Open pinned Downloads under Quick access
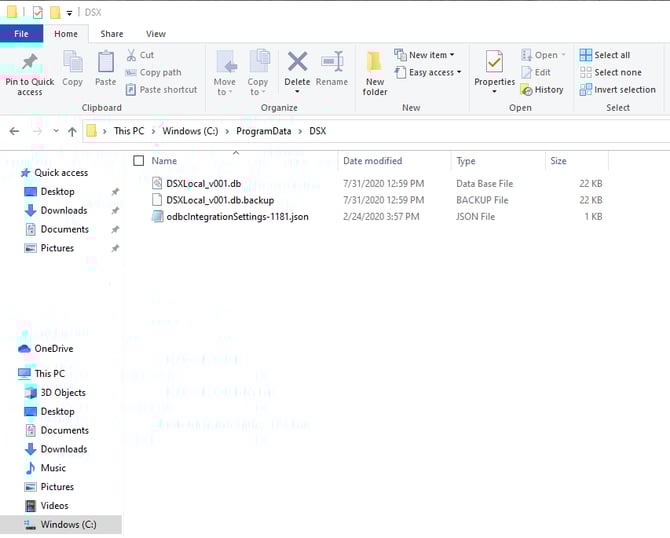 click(64, 210)
